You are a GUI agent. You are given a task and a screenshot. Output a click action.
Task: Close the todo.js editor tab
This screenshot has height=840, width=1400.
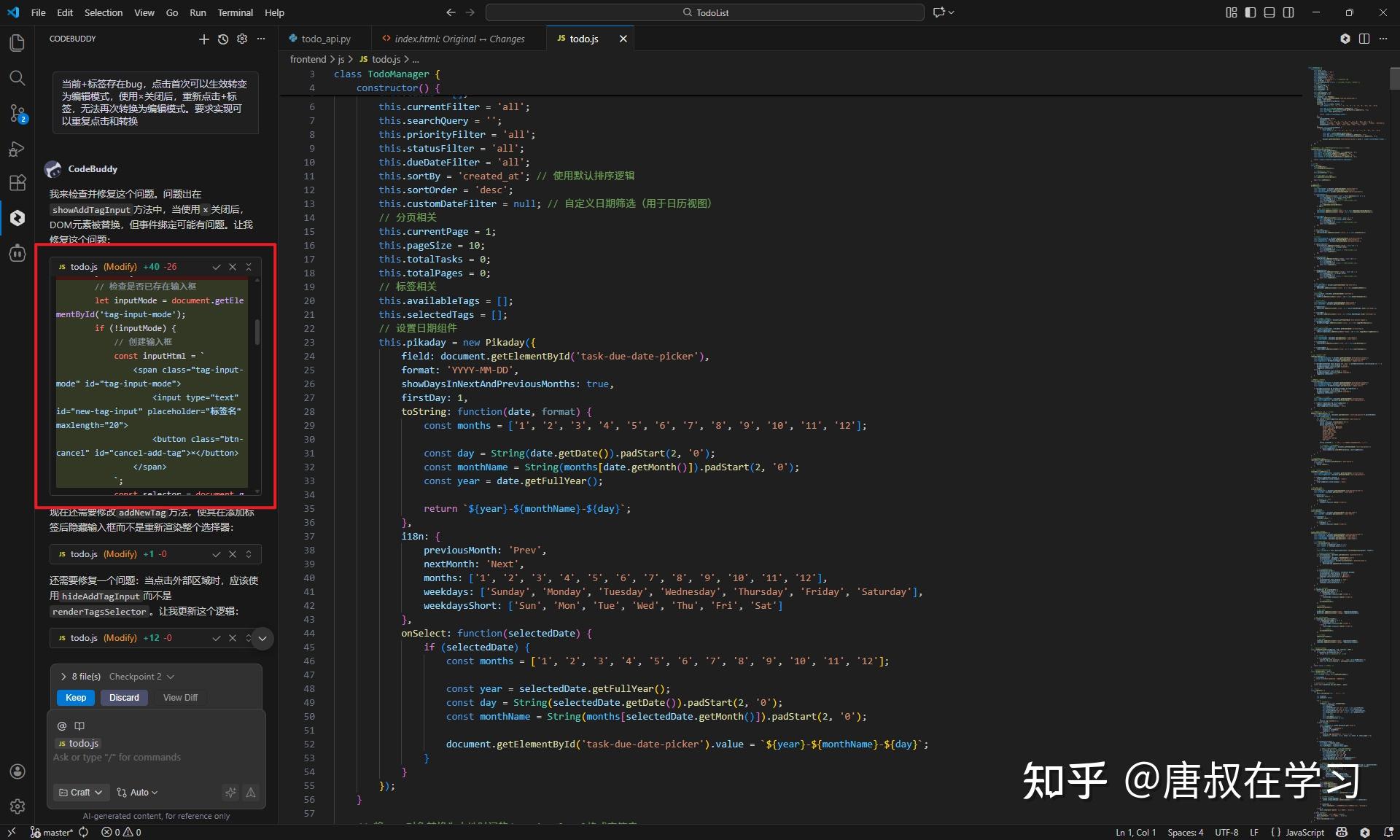[x=623, y=39]
